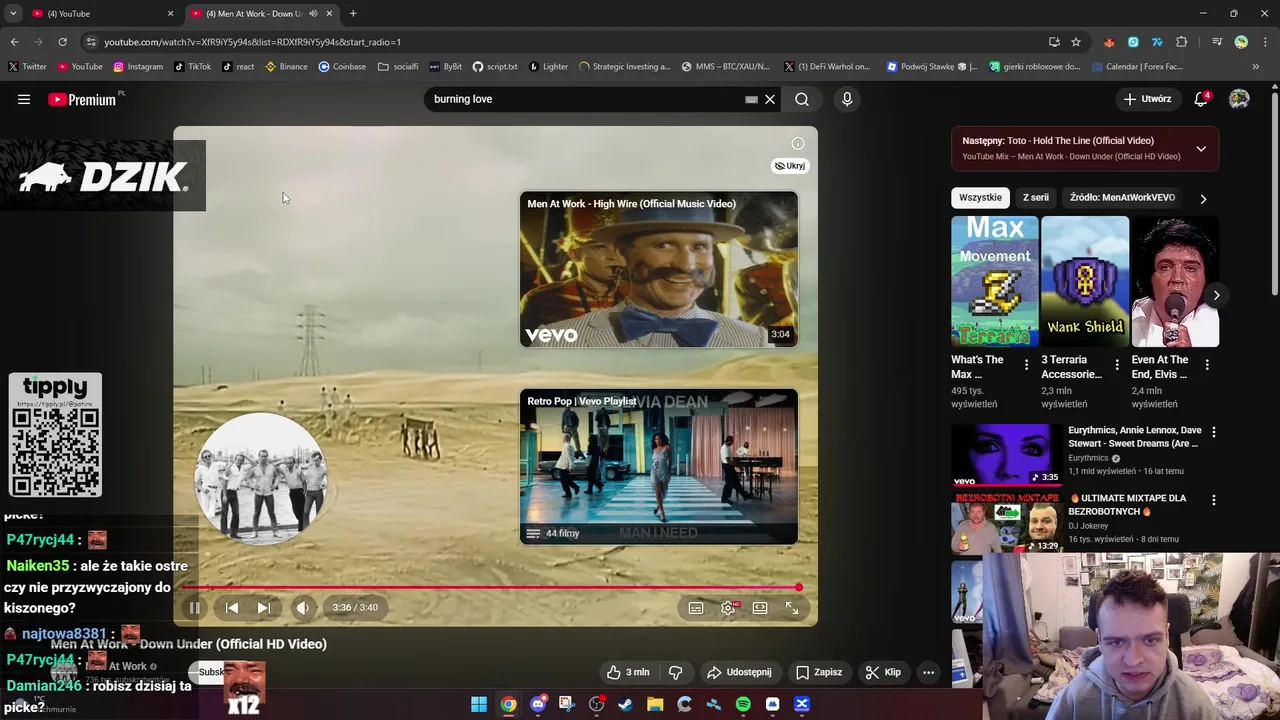Share using the Udostępnij button
Image resolution: width=1280 pixels, height=720 pixels.
coord(739,672)
